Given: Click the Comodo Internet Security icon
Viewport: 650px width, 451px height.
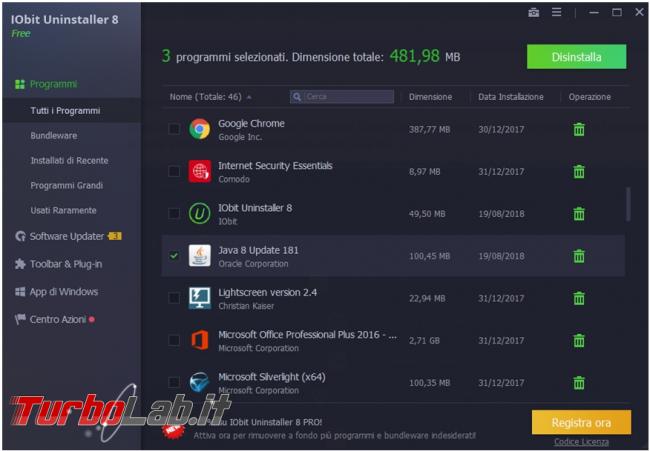Looking at the screenshot, I should [x=199, y=171].
